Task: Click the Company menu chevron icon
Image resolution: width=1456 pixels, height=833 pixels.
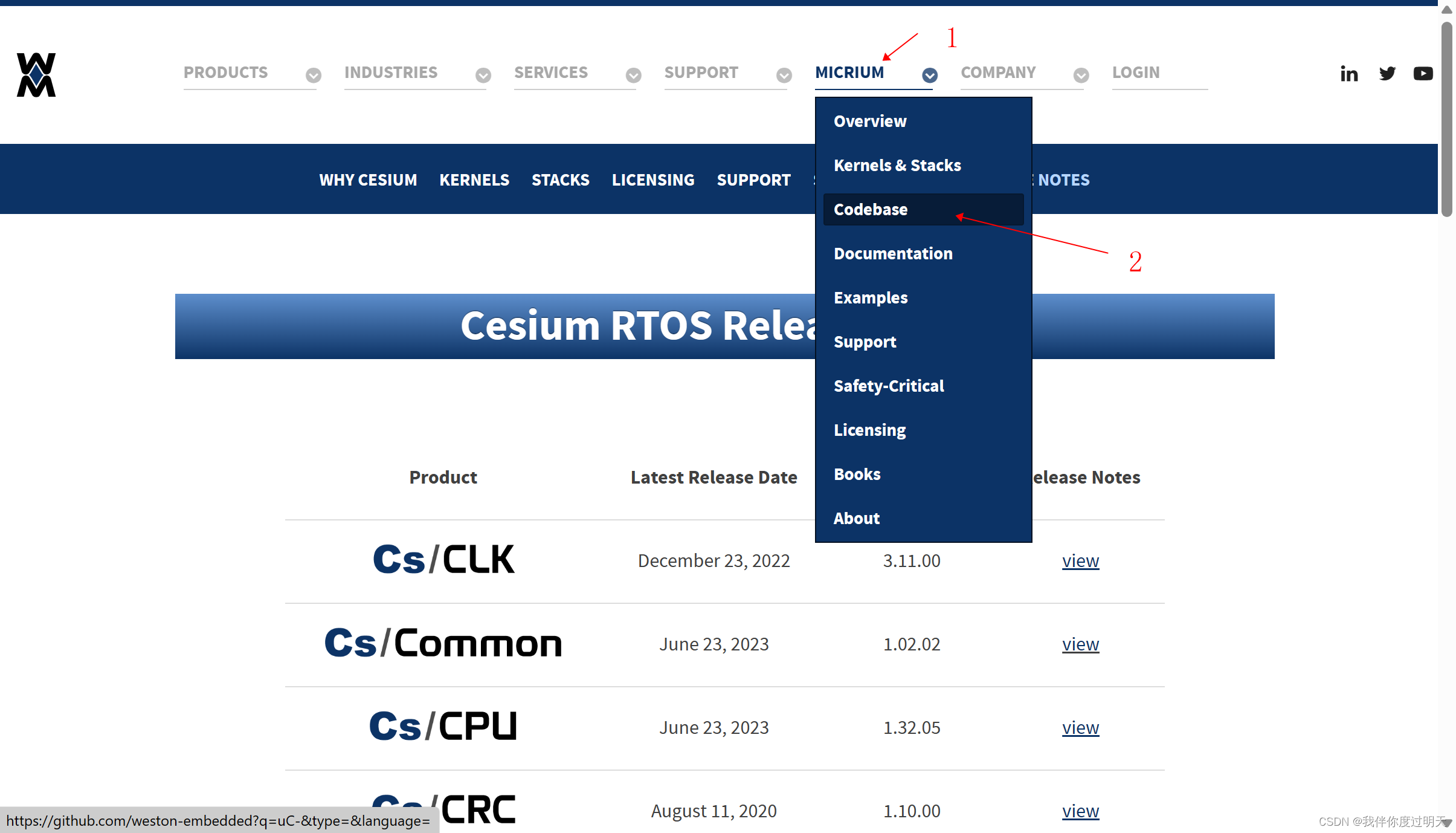Action: tap(1081, 76)
